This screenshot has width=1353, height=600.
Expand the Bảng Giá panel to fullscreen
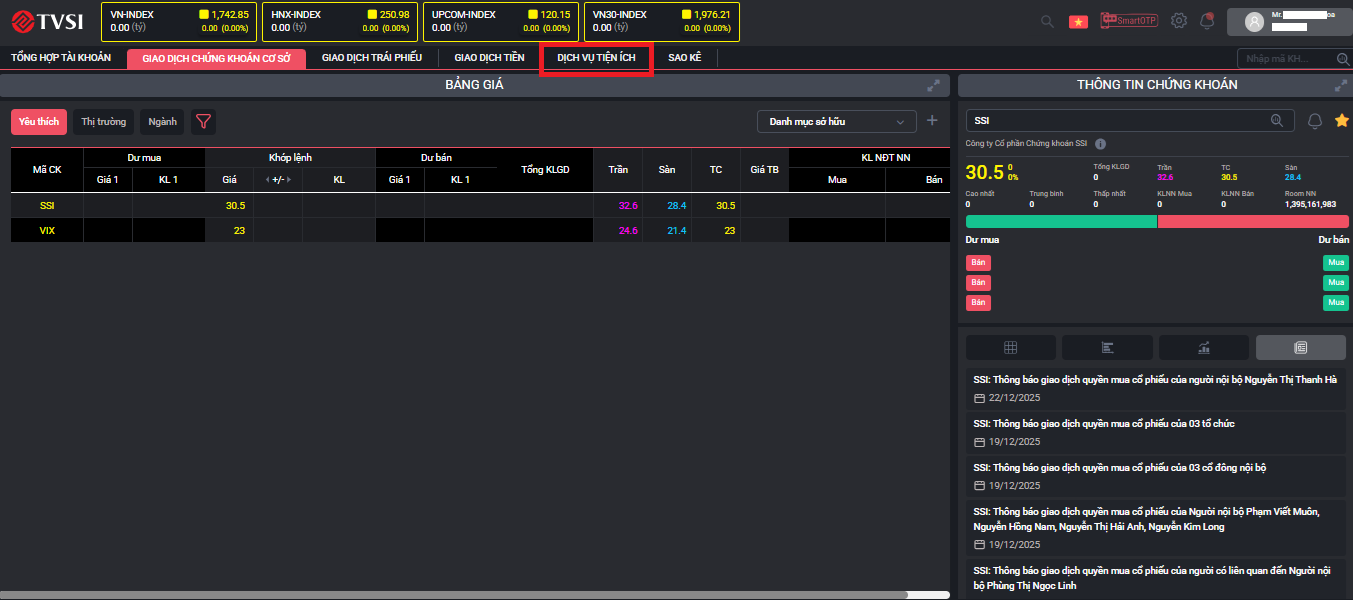tap(933, 86)
